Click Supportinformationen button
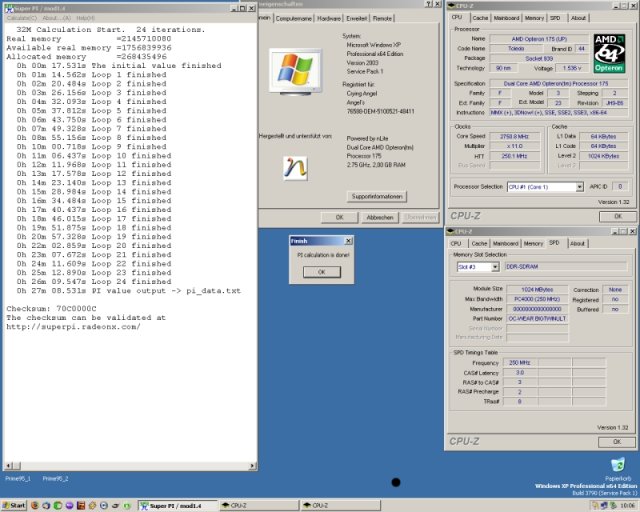 pyautogui.click(x=377, y=196)
